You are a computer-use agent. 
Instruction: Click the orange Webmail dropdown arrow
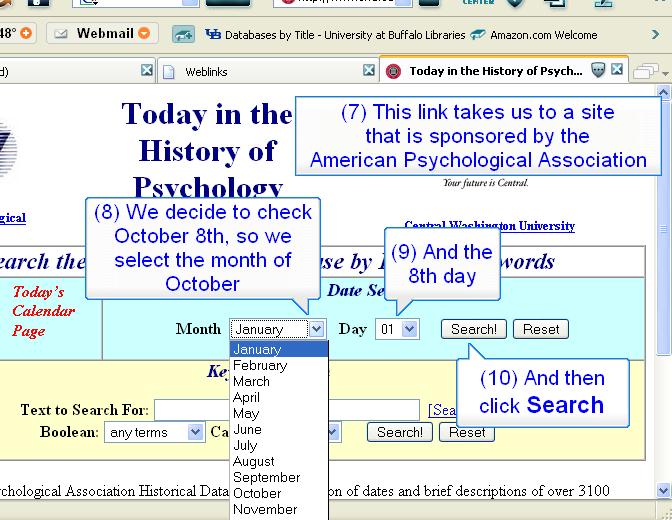[x=144, y=33]
